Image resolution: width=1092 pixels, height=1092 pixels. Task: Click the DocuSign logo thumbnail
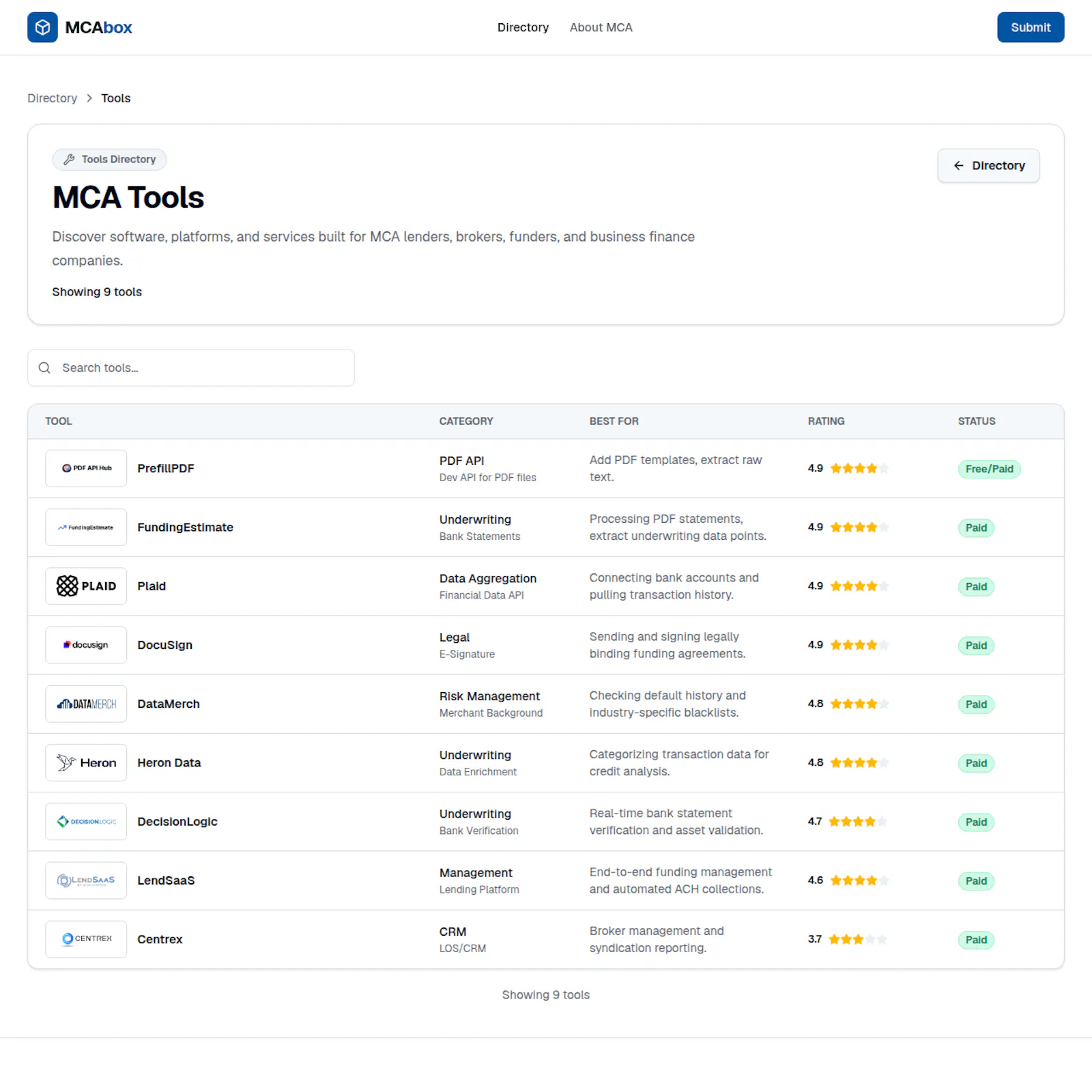(86, 645)
